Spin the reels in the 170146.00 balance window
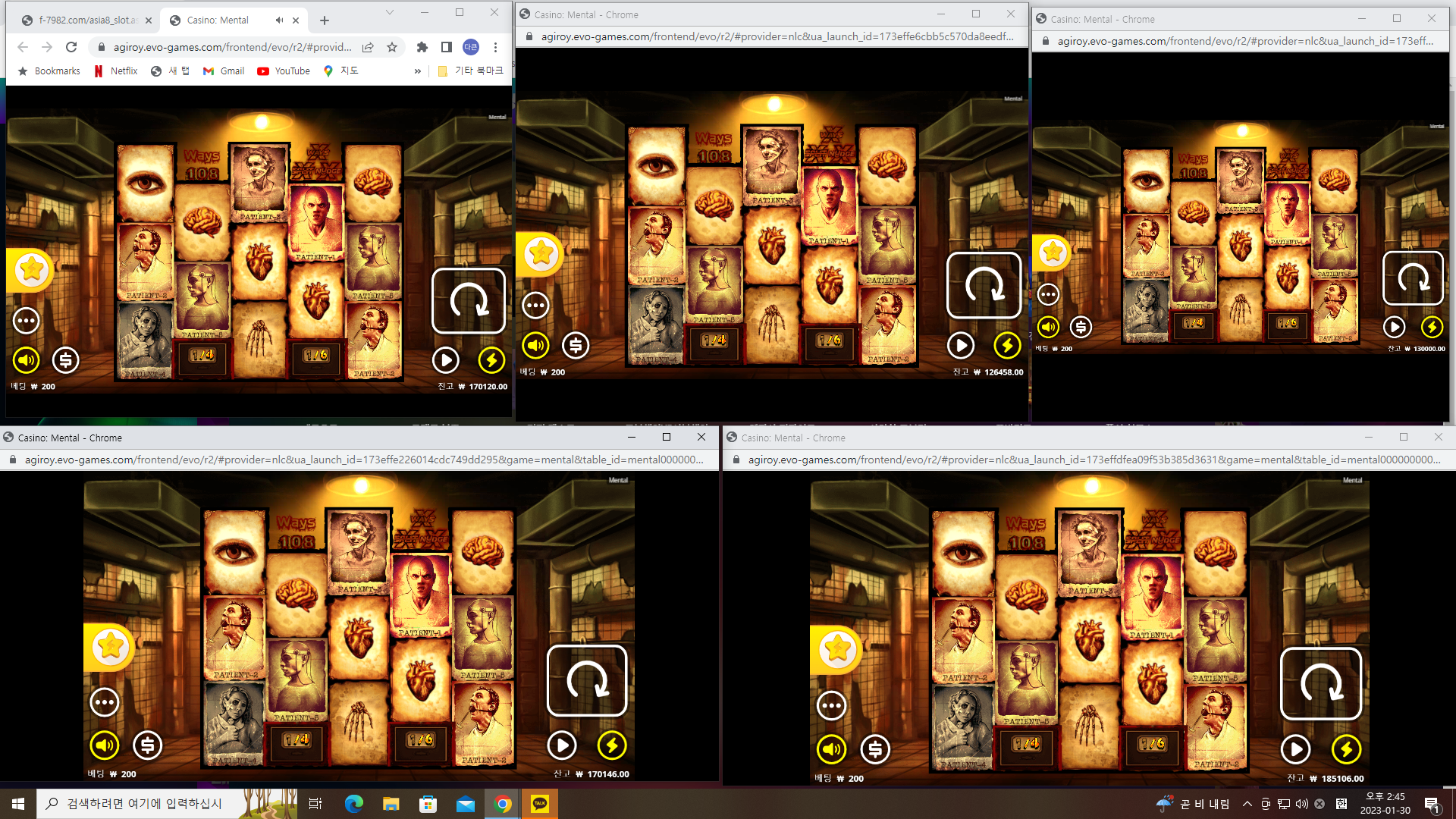 [587, 680]
